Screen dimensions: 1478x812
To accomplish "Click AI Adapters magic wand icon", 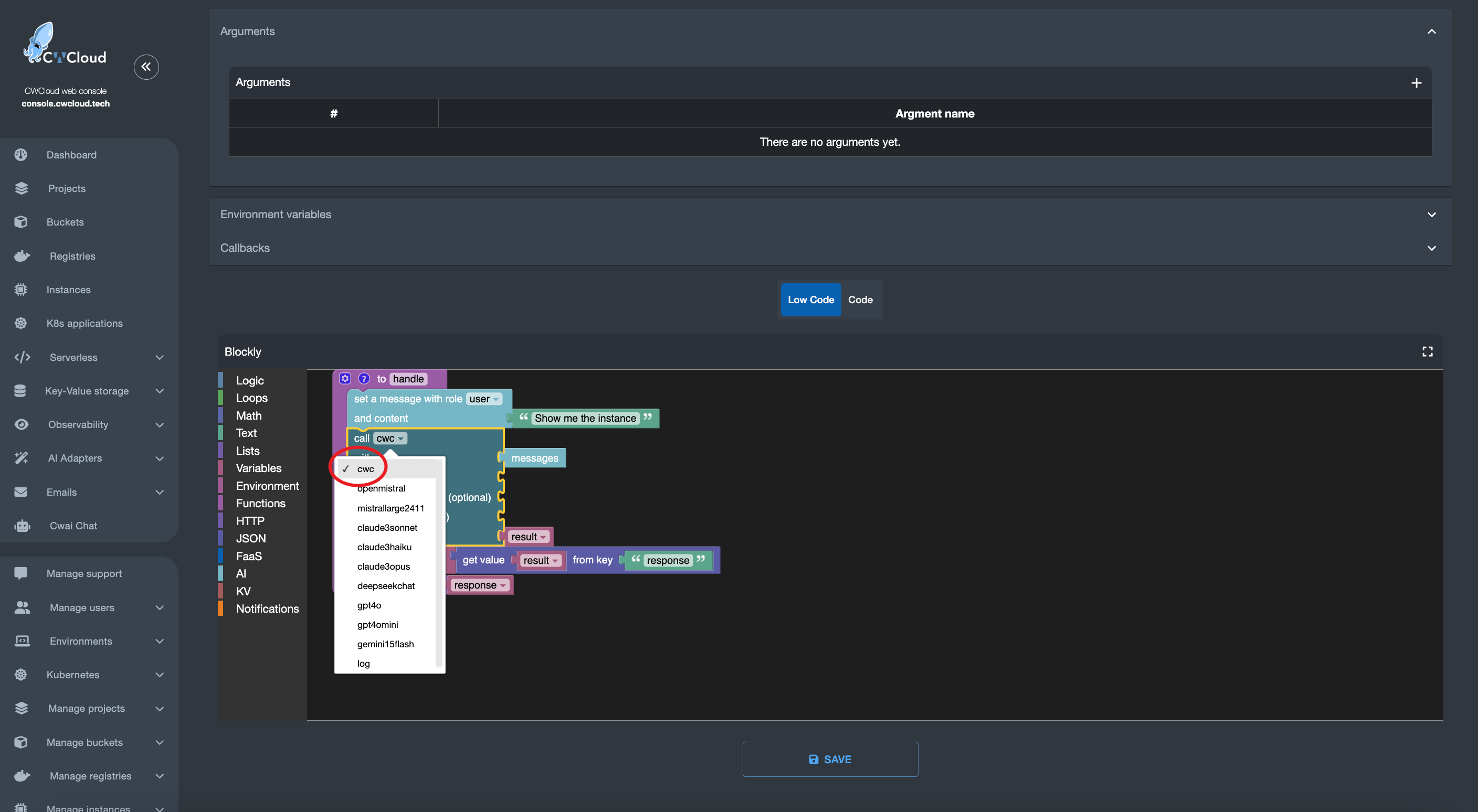I will coord(21,458).
